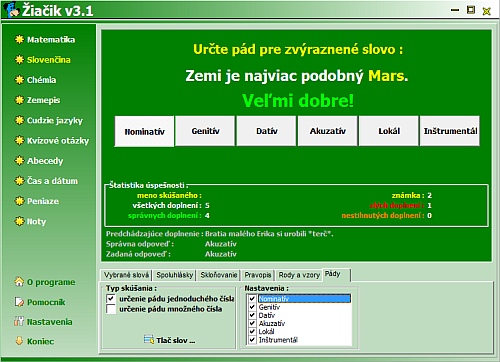Switch to Rody a vzory tab
The height and width of the screenshot is (362, 500).
299,275
